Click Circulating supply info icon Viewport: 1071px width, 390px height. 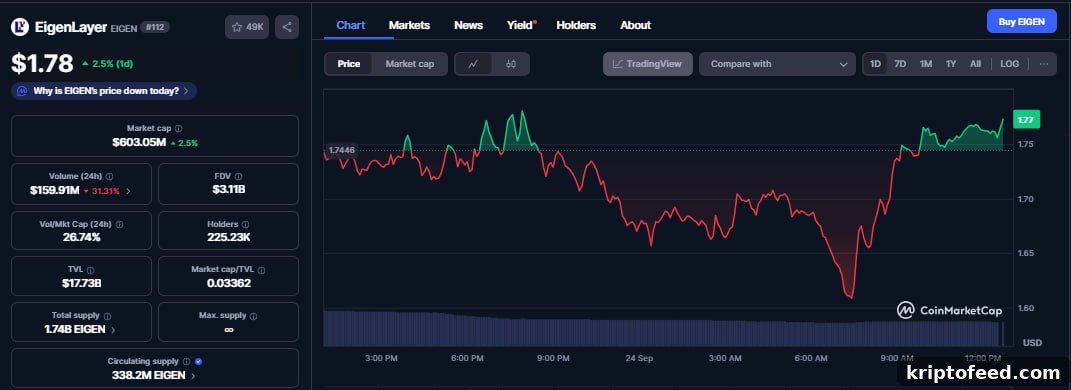click(186, 361)
